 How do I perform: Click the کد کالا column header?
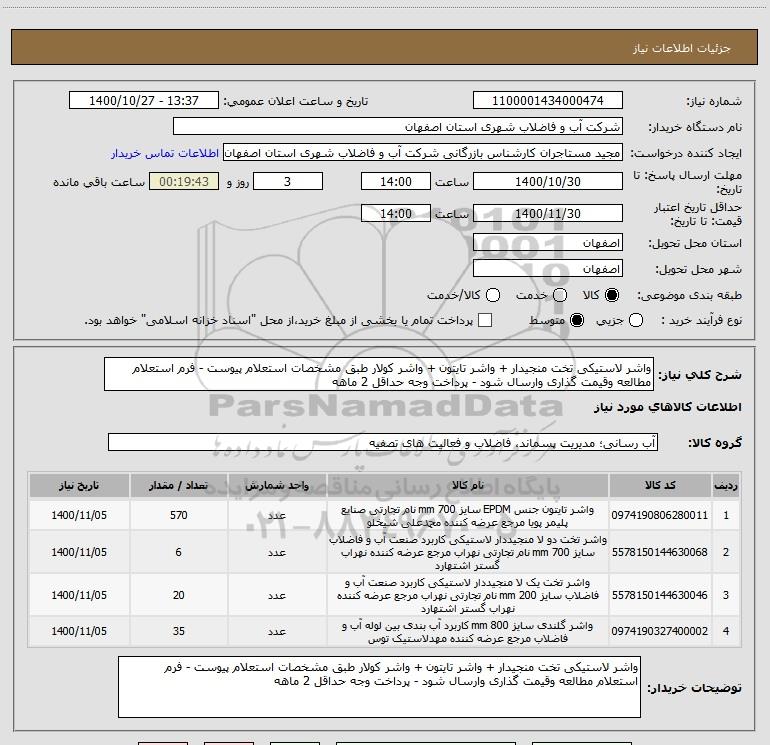pos(660,485)
